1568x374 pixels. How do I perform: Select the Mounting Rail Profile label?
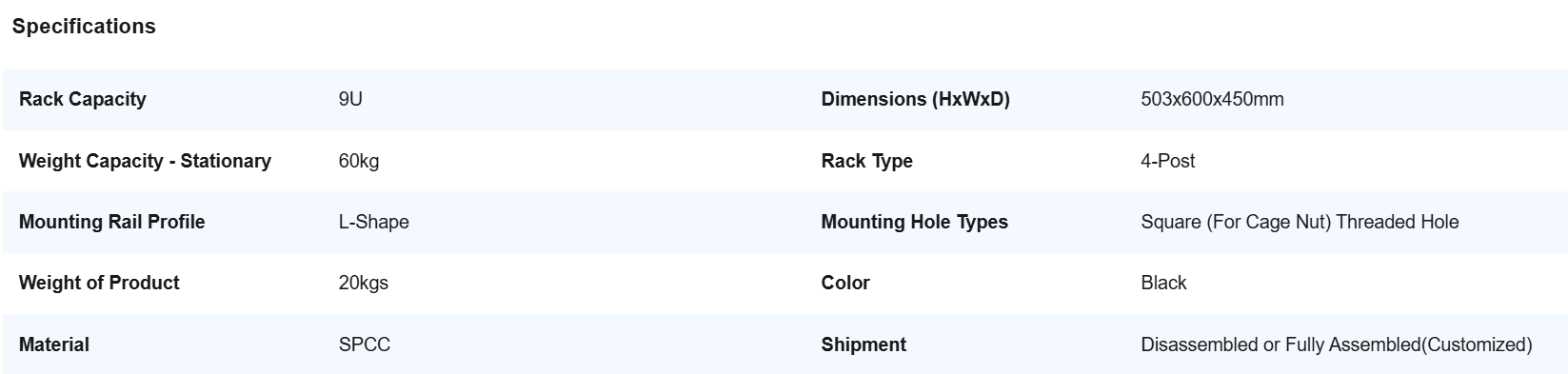click(112, 222)
